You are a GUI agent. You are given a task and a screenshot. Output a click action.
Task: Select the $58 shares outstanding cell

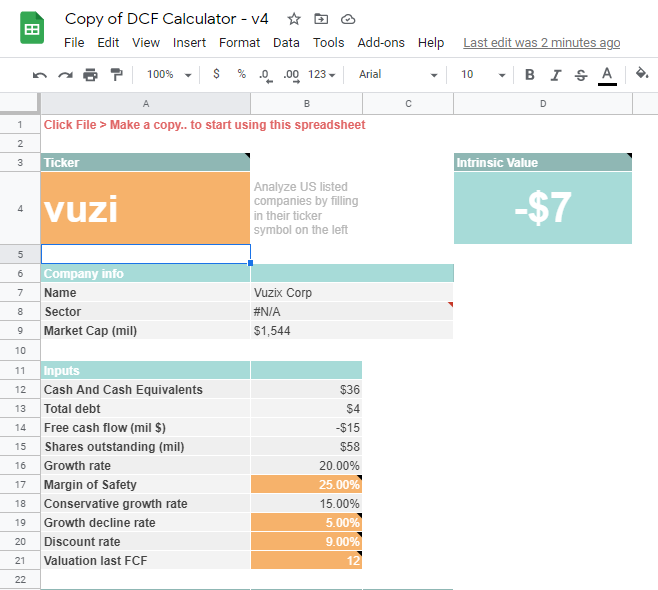306,446
